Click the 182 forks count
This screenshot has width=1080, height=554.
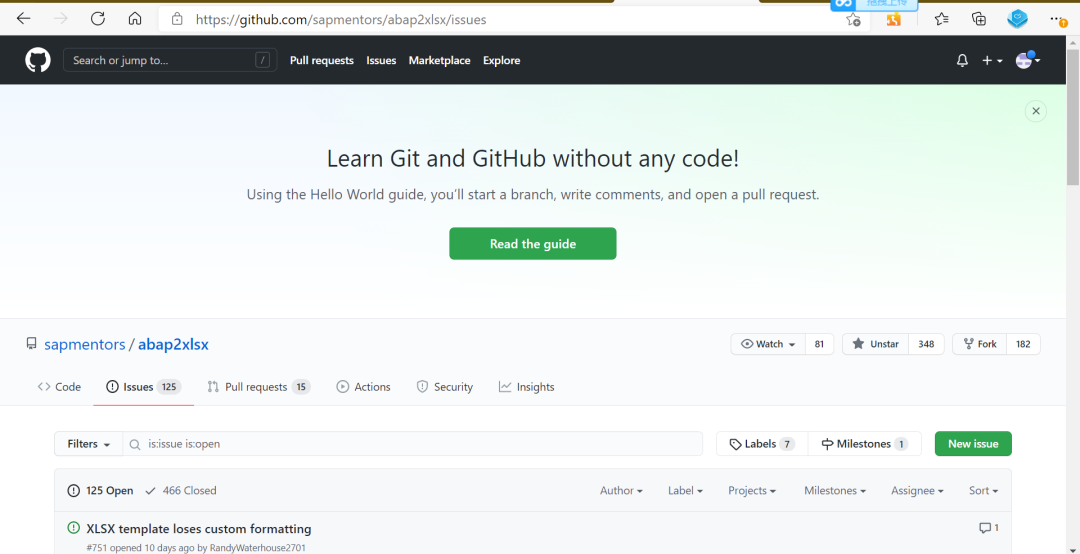(1023, 344)
